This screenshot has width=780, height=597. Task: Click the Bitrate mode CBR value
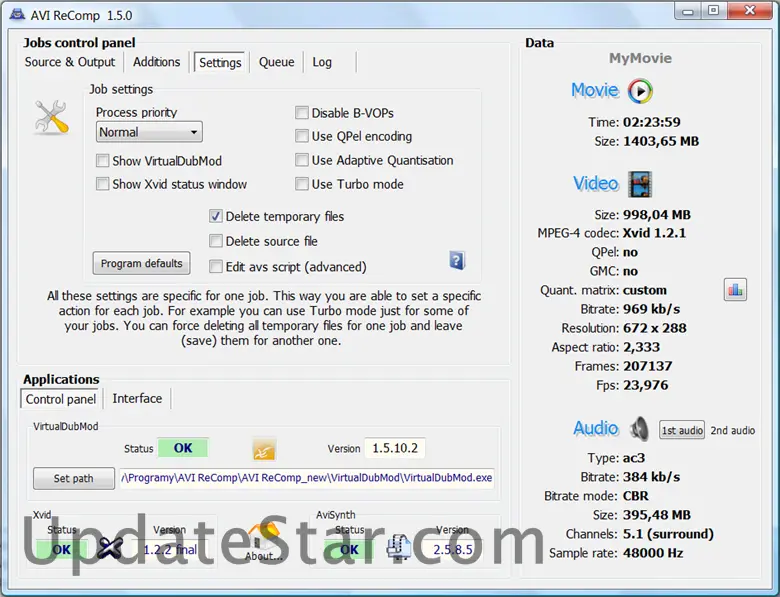(x=636, y=496)
